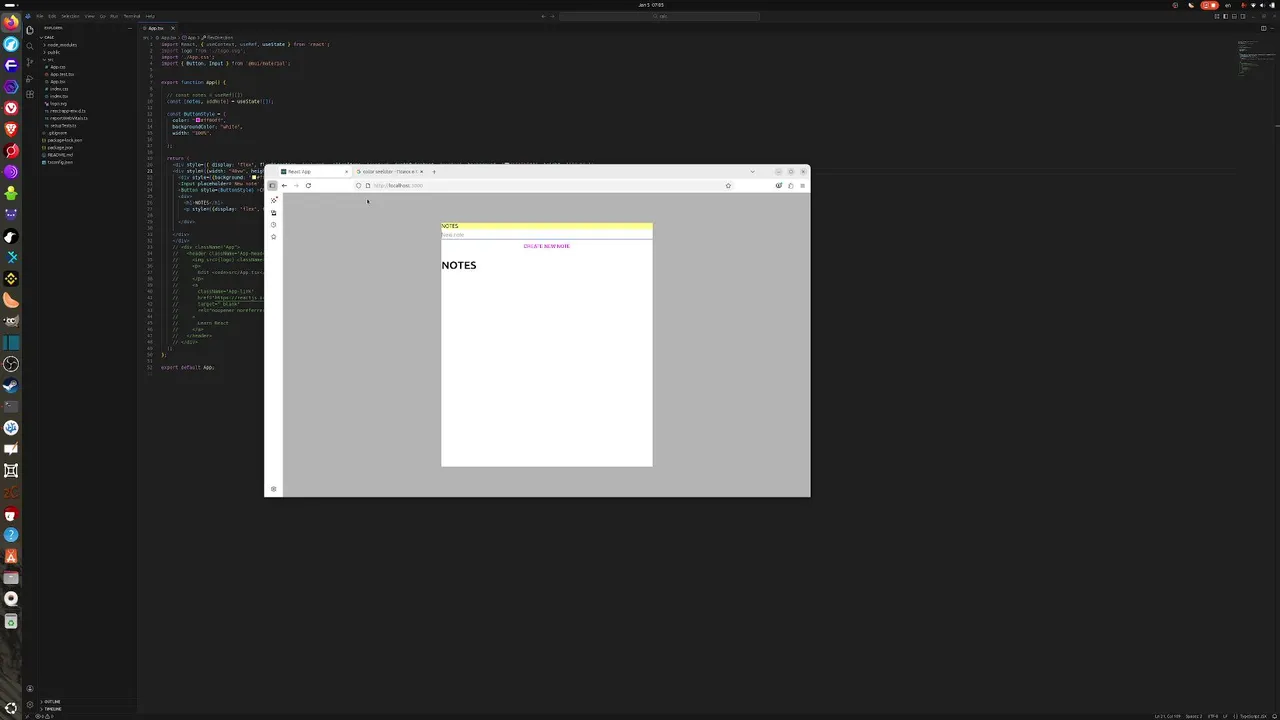Open VS Code View menu
This screenshot has height=720, width=1280.
[89, 16]
